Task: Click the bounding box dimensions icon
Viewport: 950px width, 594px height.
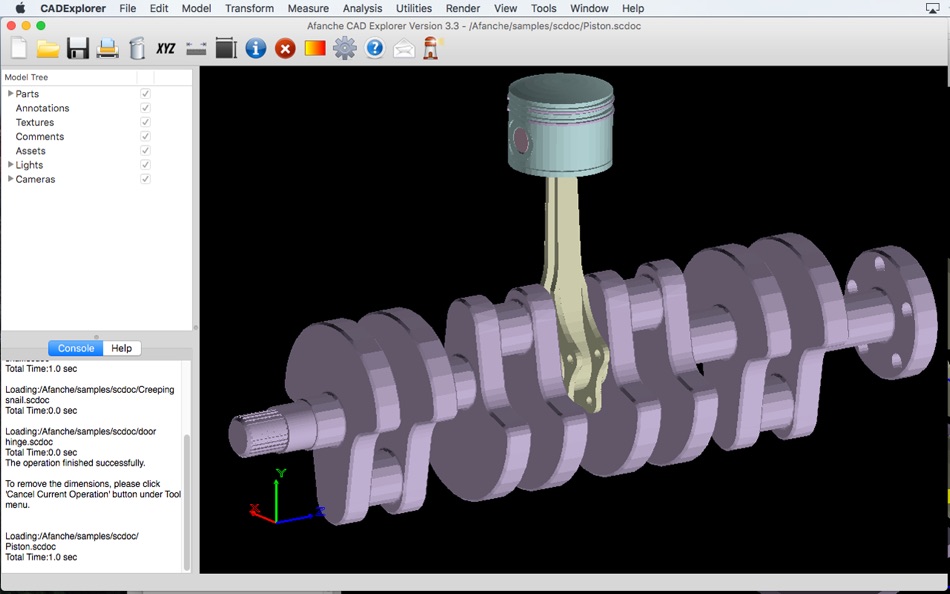Action: pyautogui.click(x=226, y=48)
